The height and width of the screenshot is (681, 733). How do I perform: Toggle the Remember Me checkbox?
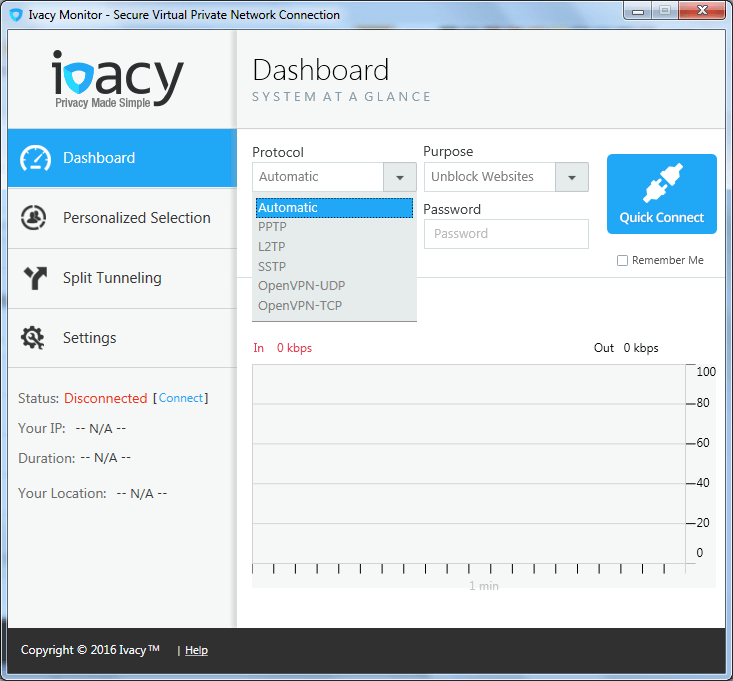(622, 260)
